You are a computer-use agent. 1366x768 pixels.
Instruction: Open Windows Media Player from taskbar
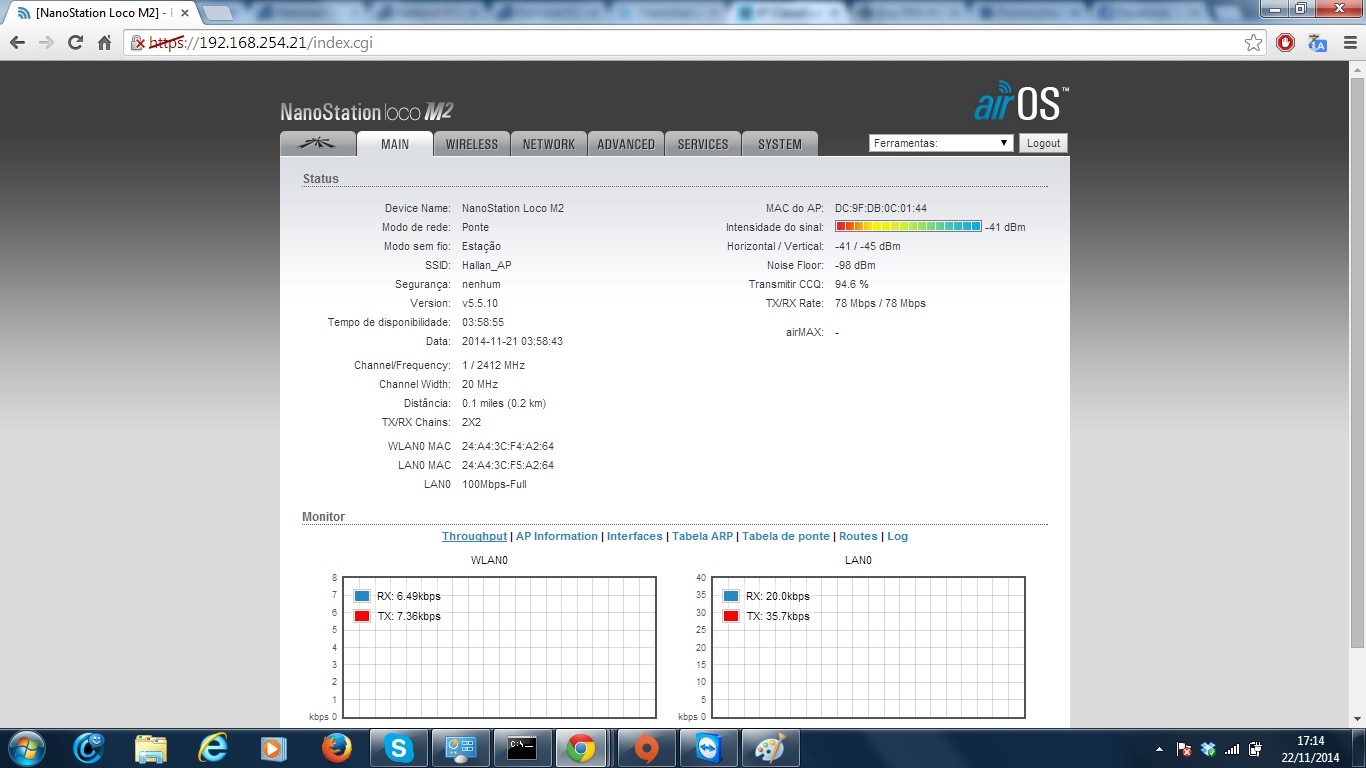click(274, 748)
